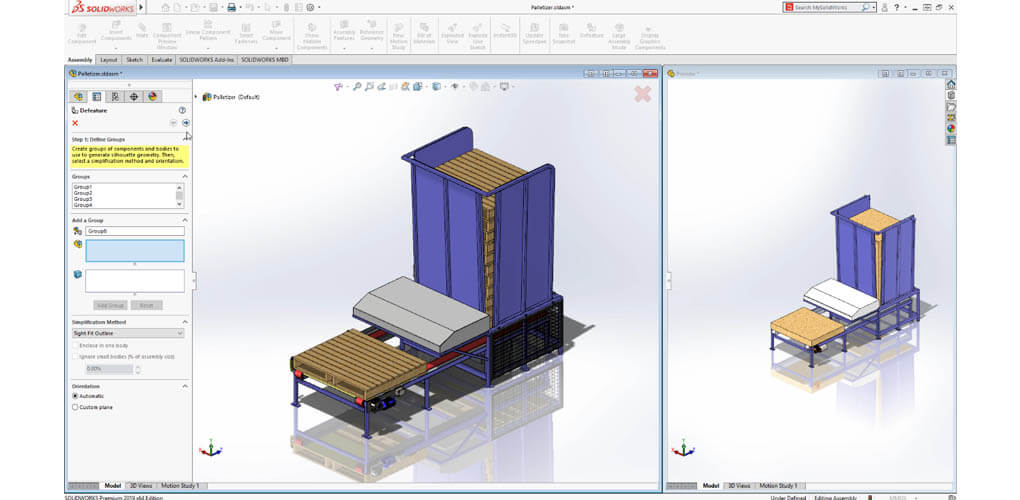The image size is (1020, 500).
Task: Select the Automatic orientation radio button
Action: coord(75,396)
